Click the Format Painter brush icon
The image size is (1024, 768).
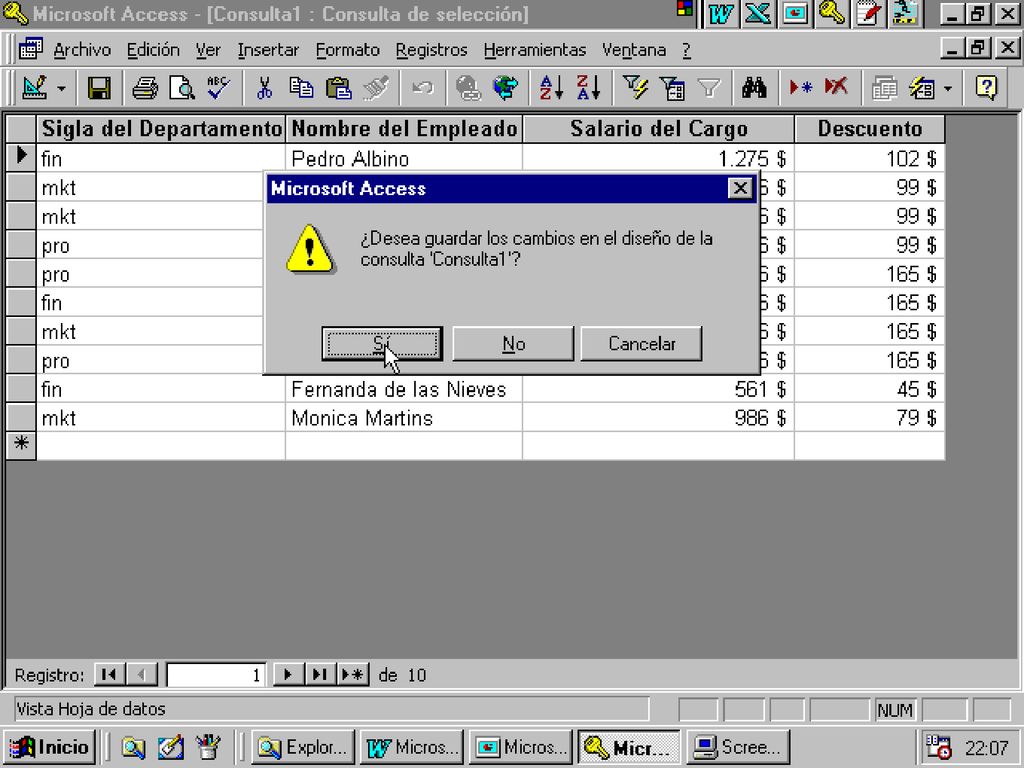pos(376,88)
